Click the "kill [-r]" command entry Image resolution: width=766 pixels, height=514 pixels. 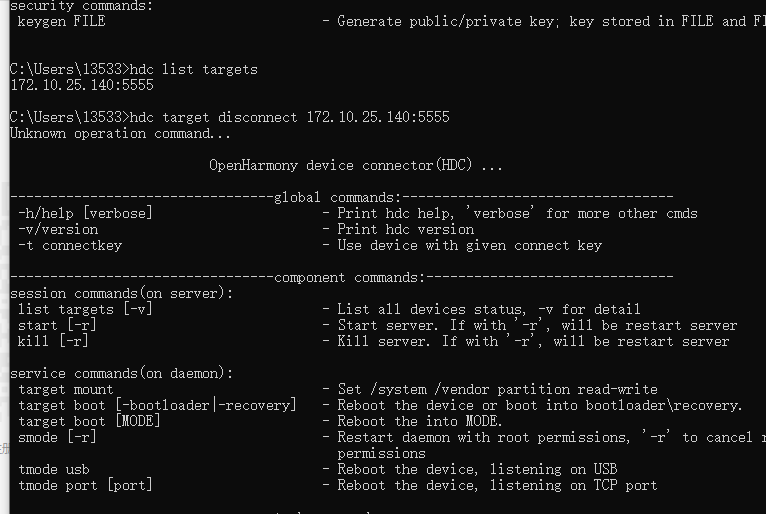point(53,341)
